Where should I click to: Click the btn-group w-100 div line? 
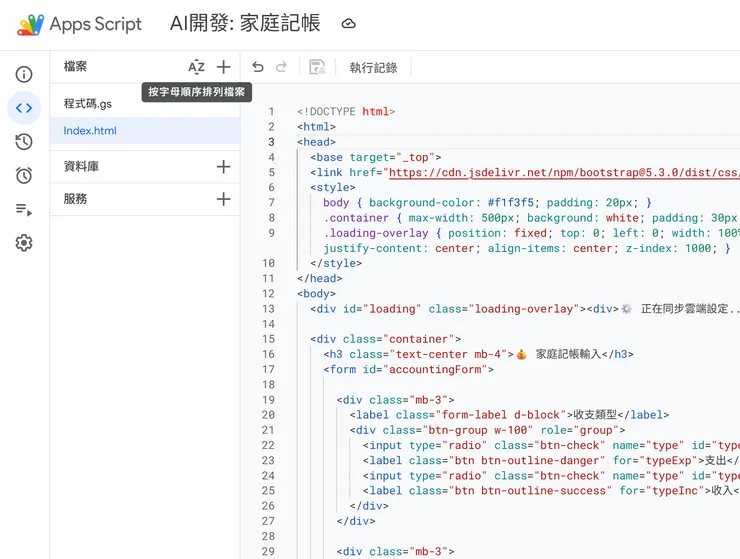(x=488, y=430)
